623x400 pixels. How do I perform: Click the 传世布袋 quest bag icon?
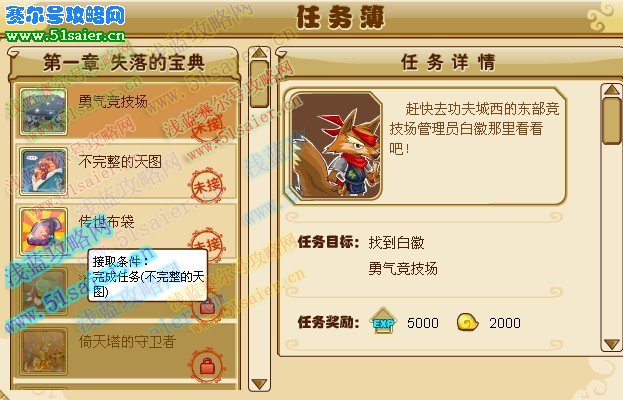(x=43, y=231)
